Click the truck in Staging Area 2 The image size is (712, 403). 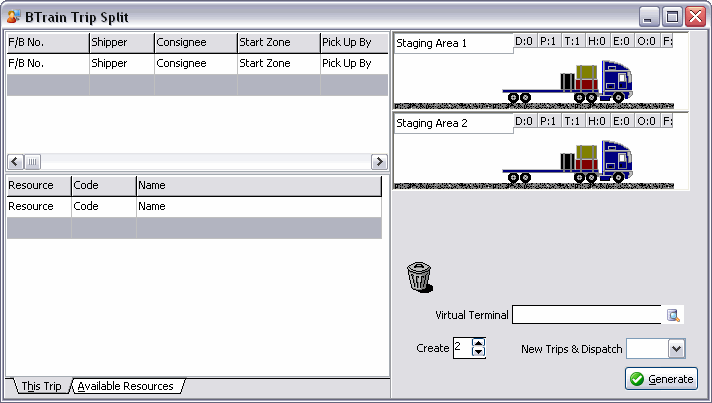point(568,162)
